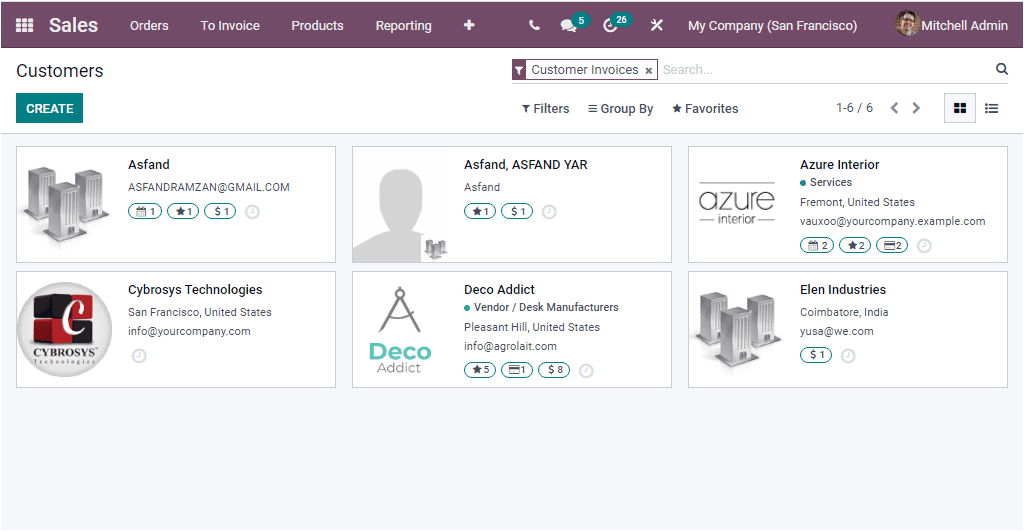
Task: Click Elen Industries' sales dollar badge
Action: coord(816,355)
